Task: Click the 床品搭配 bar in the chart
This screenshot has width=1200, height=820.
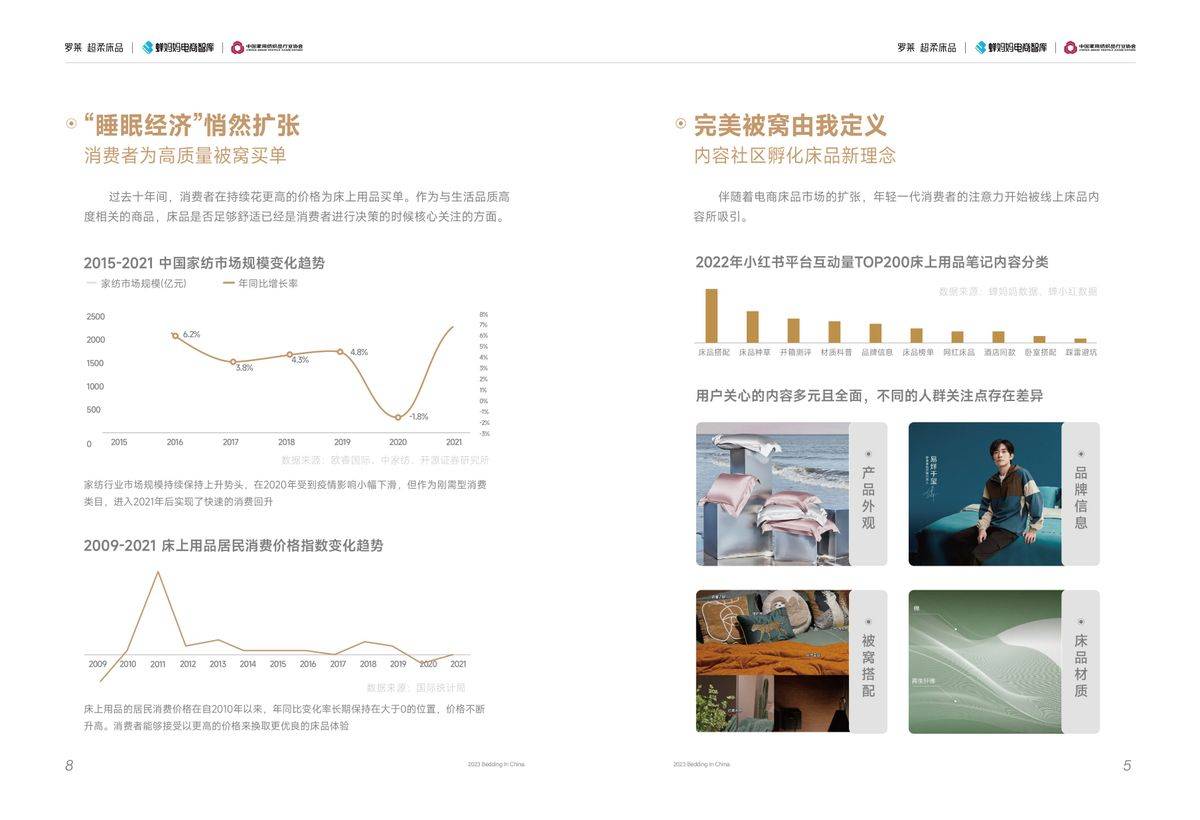Action: coord(712,316)
